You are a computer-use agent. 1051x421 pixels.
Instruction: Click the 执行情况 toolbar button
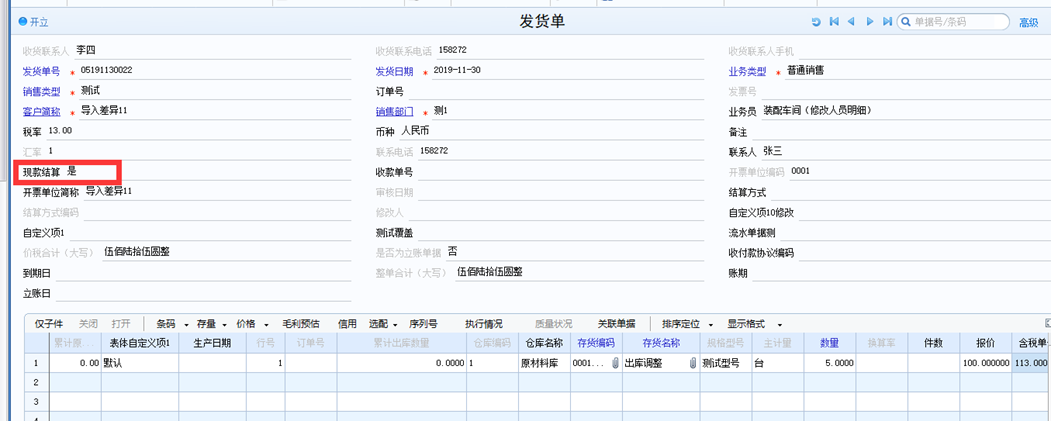pyautogui.click(x=484, y=324)
